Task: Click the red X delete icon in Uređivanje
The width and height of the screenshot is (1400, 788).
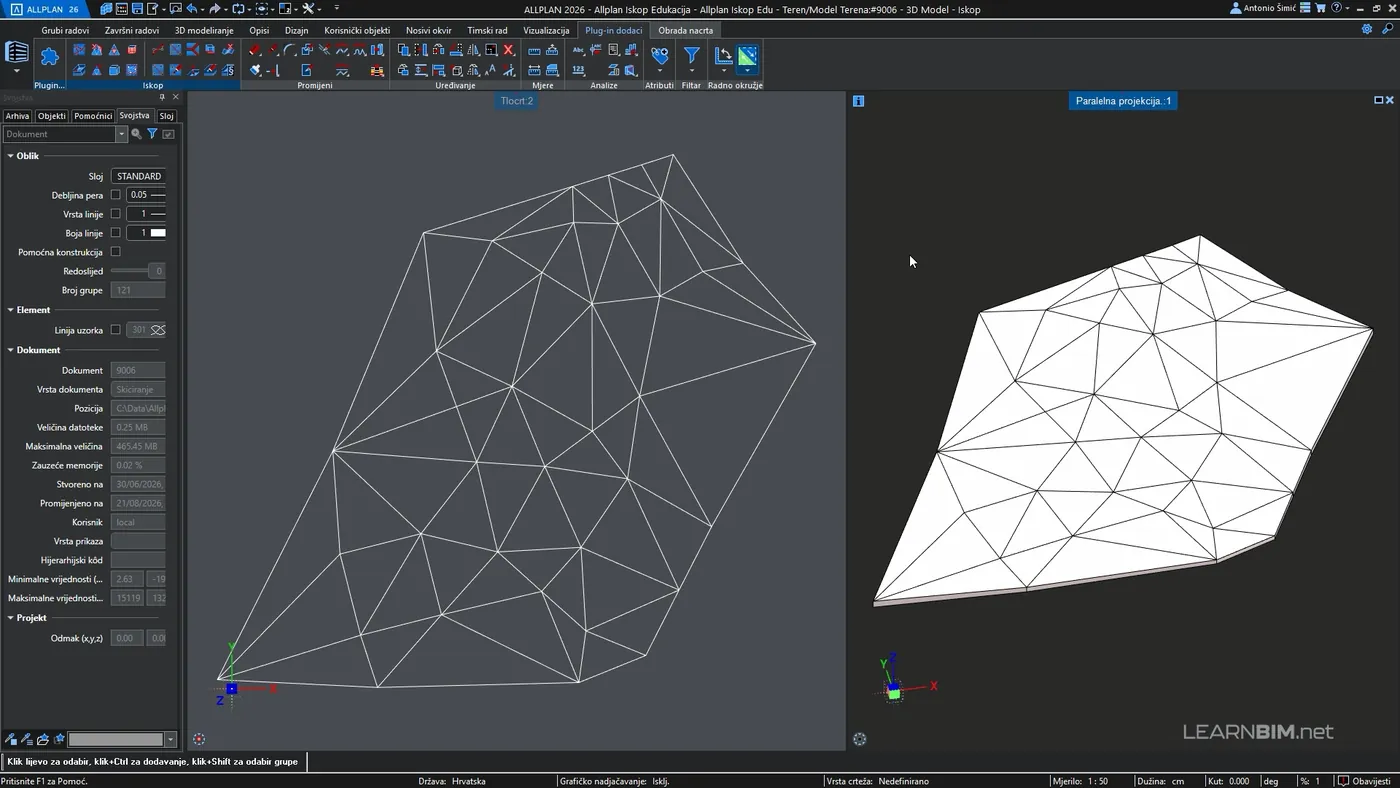Action: [508, 50]
